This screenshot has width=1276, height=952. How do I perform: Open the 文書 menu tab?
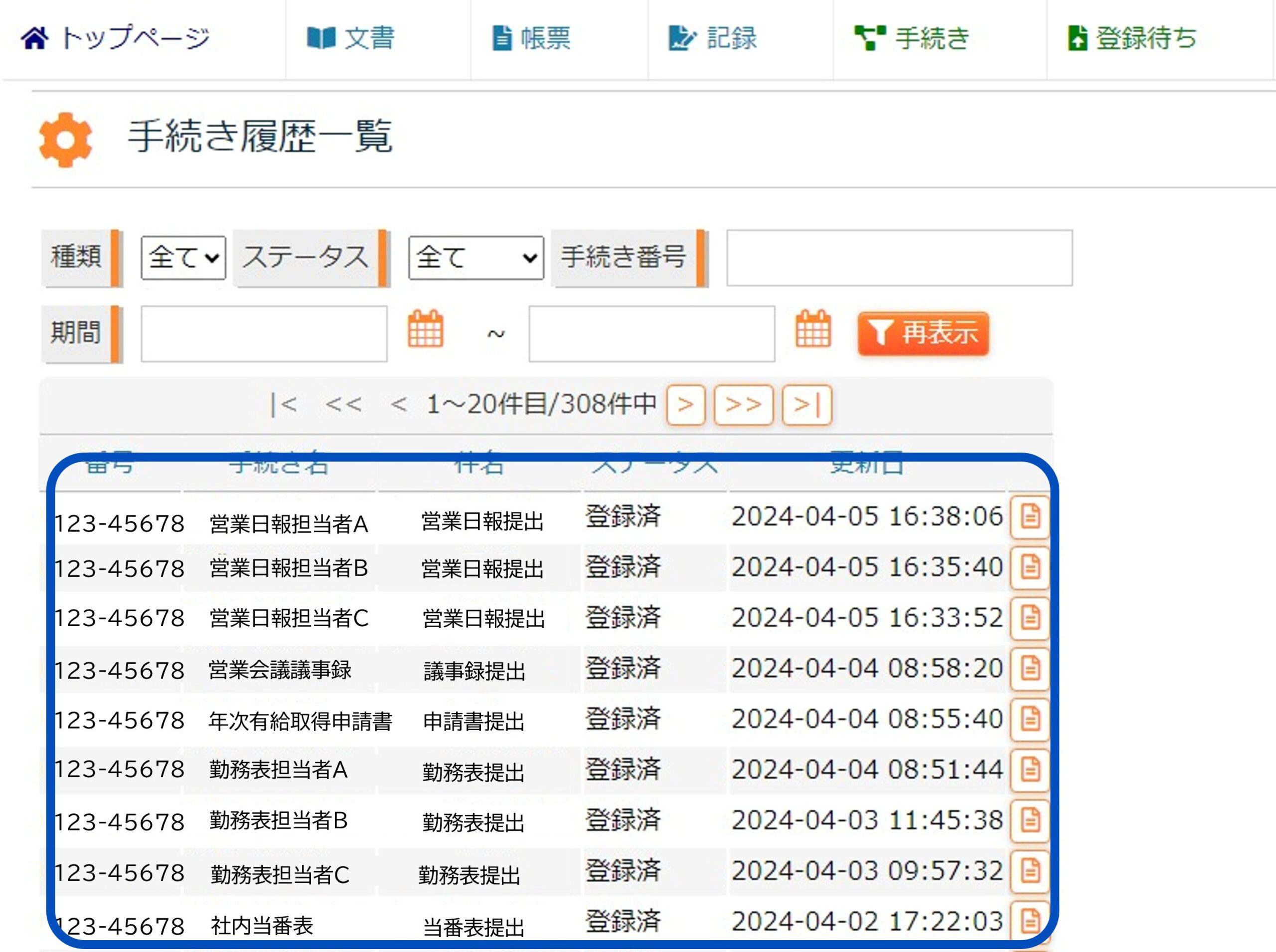coord(351,38)
